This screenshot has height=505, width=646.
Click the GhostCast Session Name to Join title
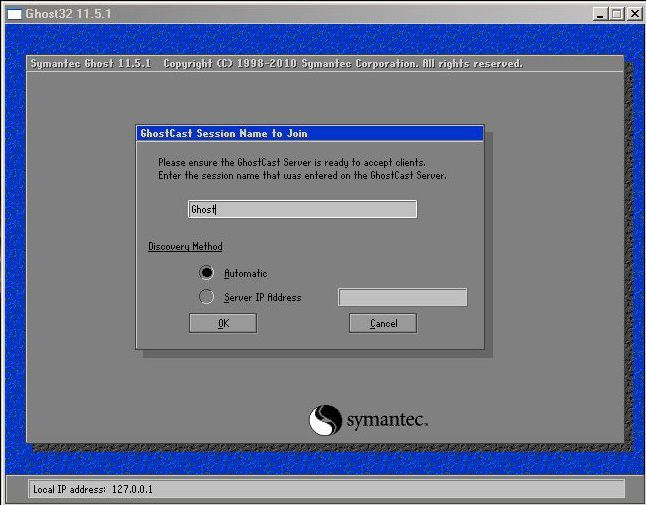(224, 133)
